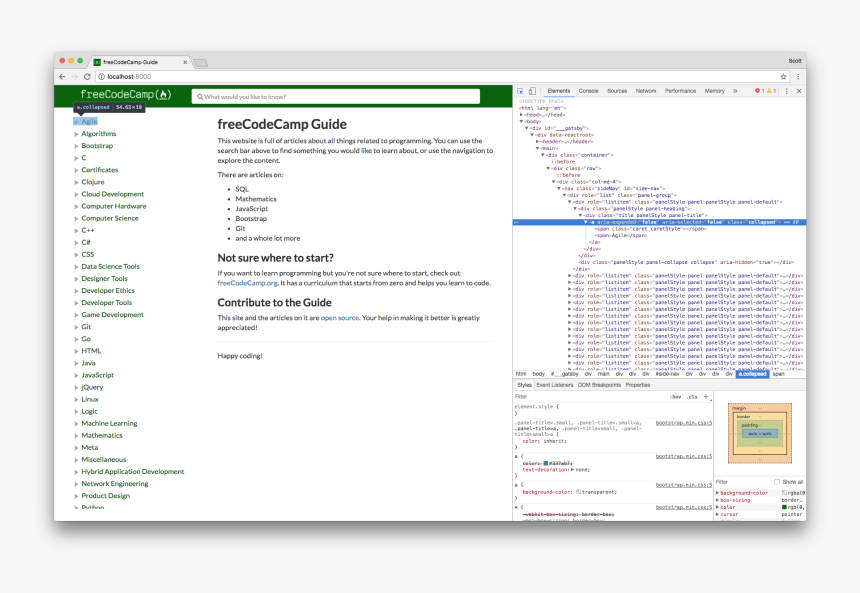Enable the Show all checkbox
Image resolution: width=860 pixels, height=593 pixels.
pos(776,481)
